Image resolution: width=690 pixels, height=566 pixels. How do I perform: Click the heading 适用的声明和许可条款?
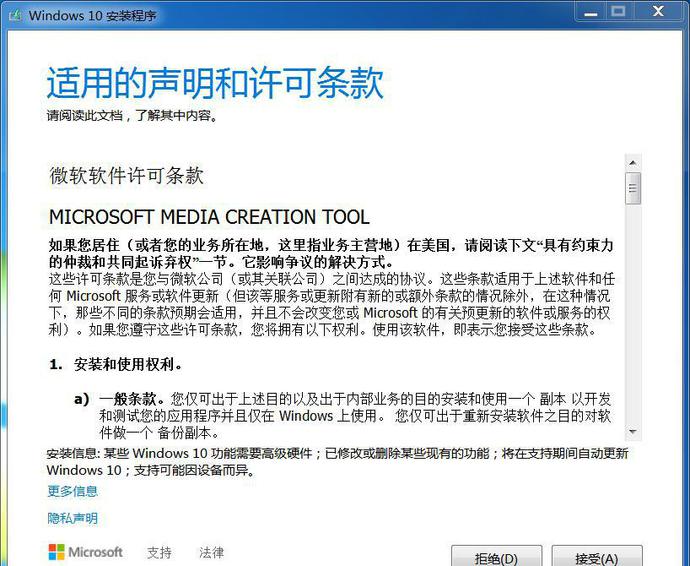pyautogui.click(x=215, y=83)
